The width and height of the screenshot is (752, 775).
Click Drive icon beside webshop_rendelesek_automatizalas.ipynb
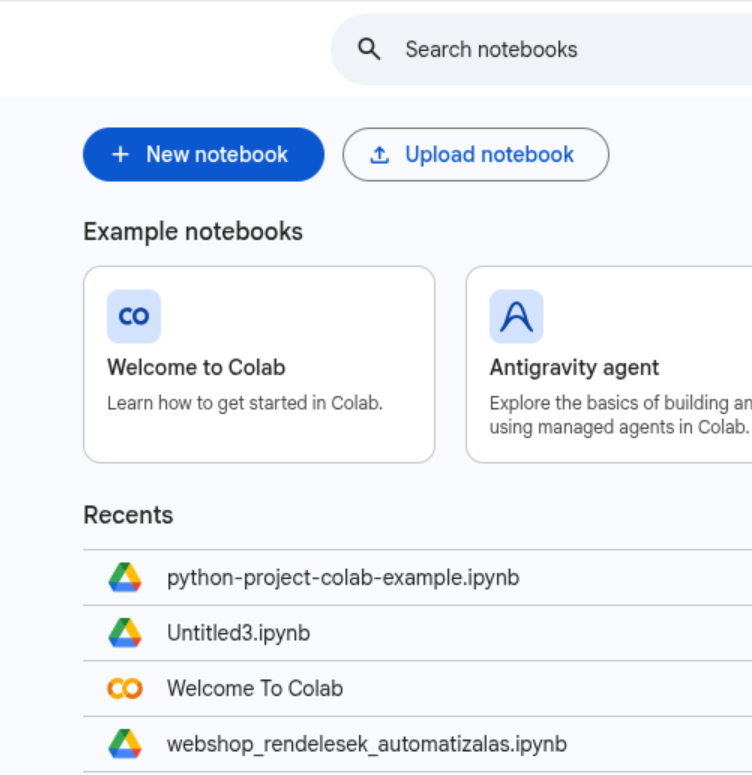(125, 744)
